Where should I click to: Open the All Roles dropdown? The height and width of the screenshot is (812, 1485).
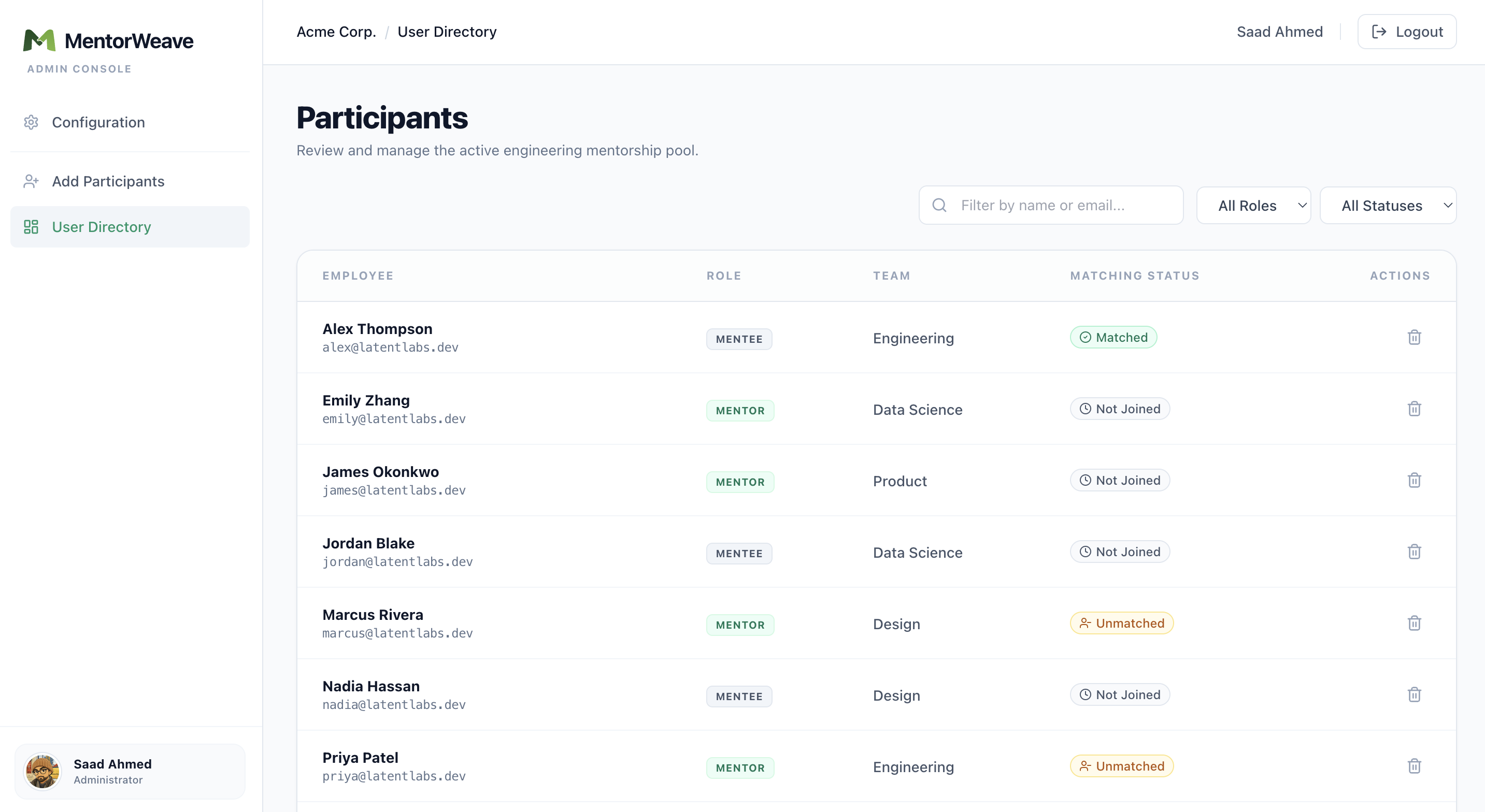[1254, 205]
